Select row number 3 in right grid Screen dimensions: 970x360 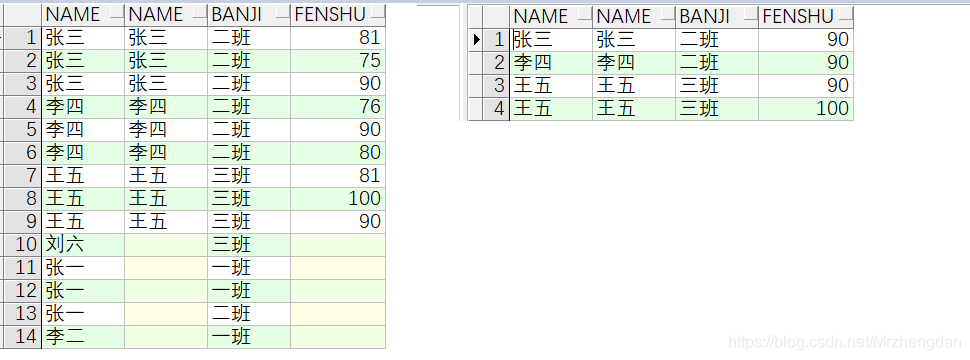coord(496,86)
